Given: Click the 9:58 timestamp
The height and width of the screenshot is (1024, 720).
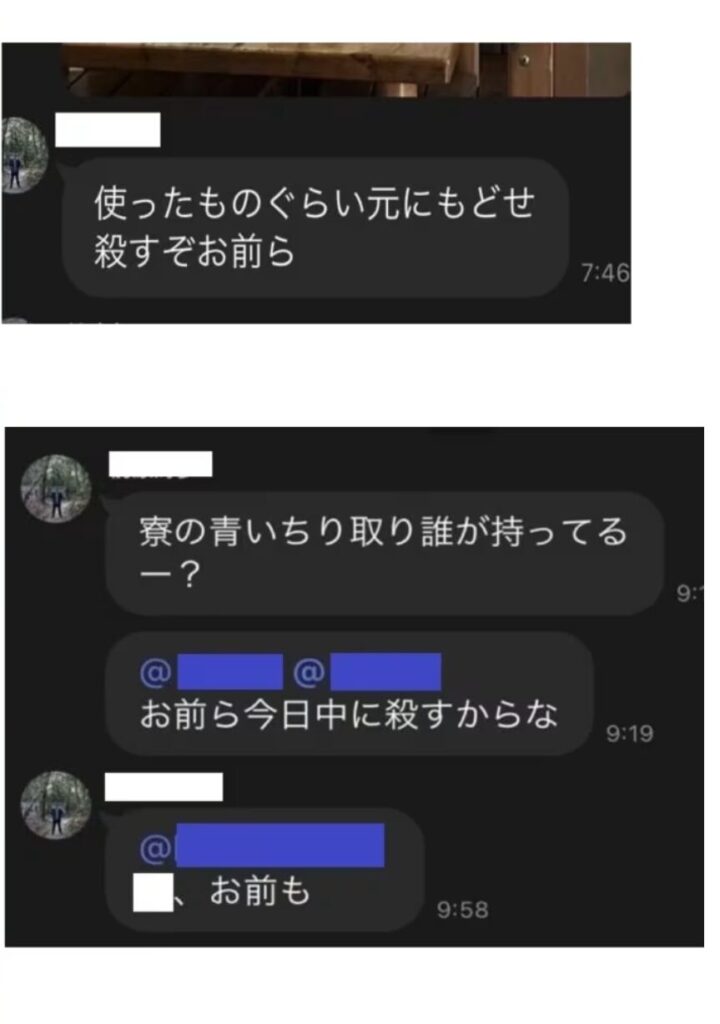Looking at the screenshot, I should 463,910.
